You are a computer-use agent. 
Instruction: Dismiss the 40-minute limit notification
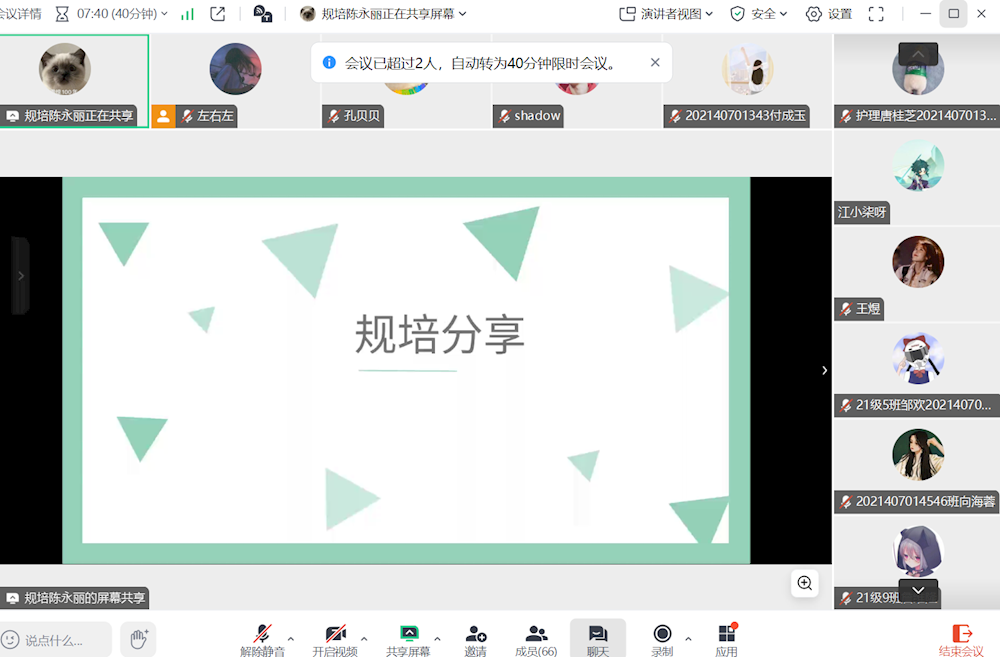655,63
